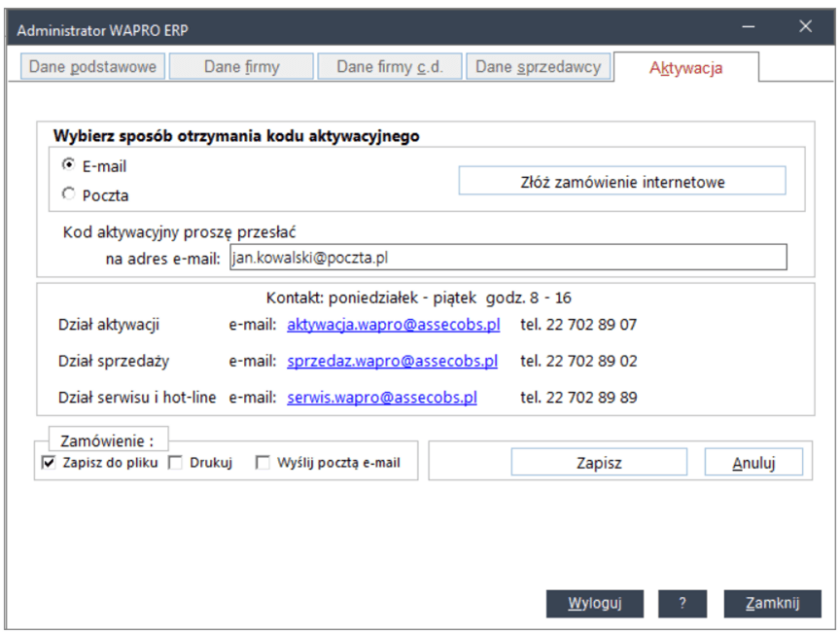The height and width of the screenshot is (632, 840).
Task: Uncheck the Zapisz do pliku option
Action: (50, 461)
